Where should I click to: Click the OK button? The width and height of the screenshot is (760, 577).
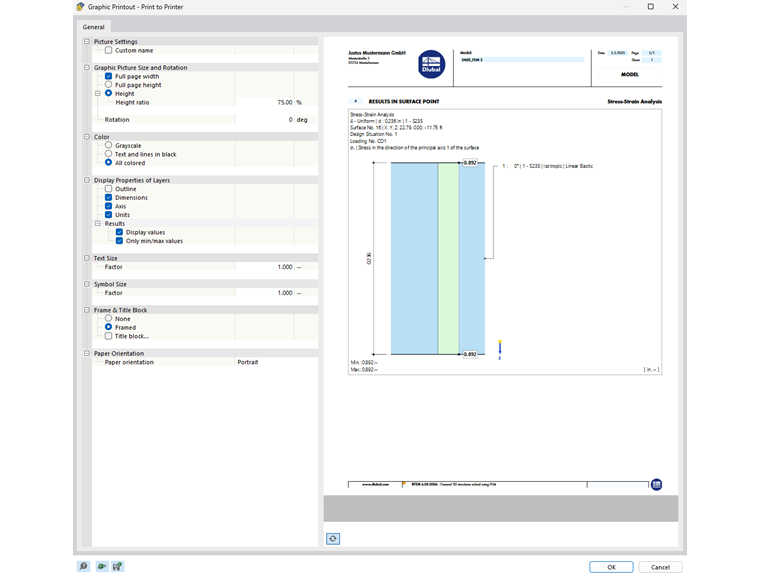(611, 567)
